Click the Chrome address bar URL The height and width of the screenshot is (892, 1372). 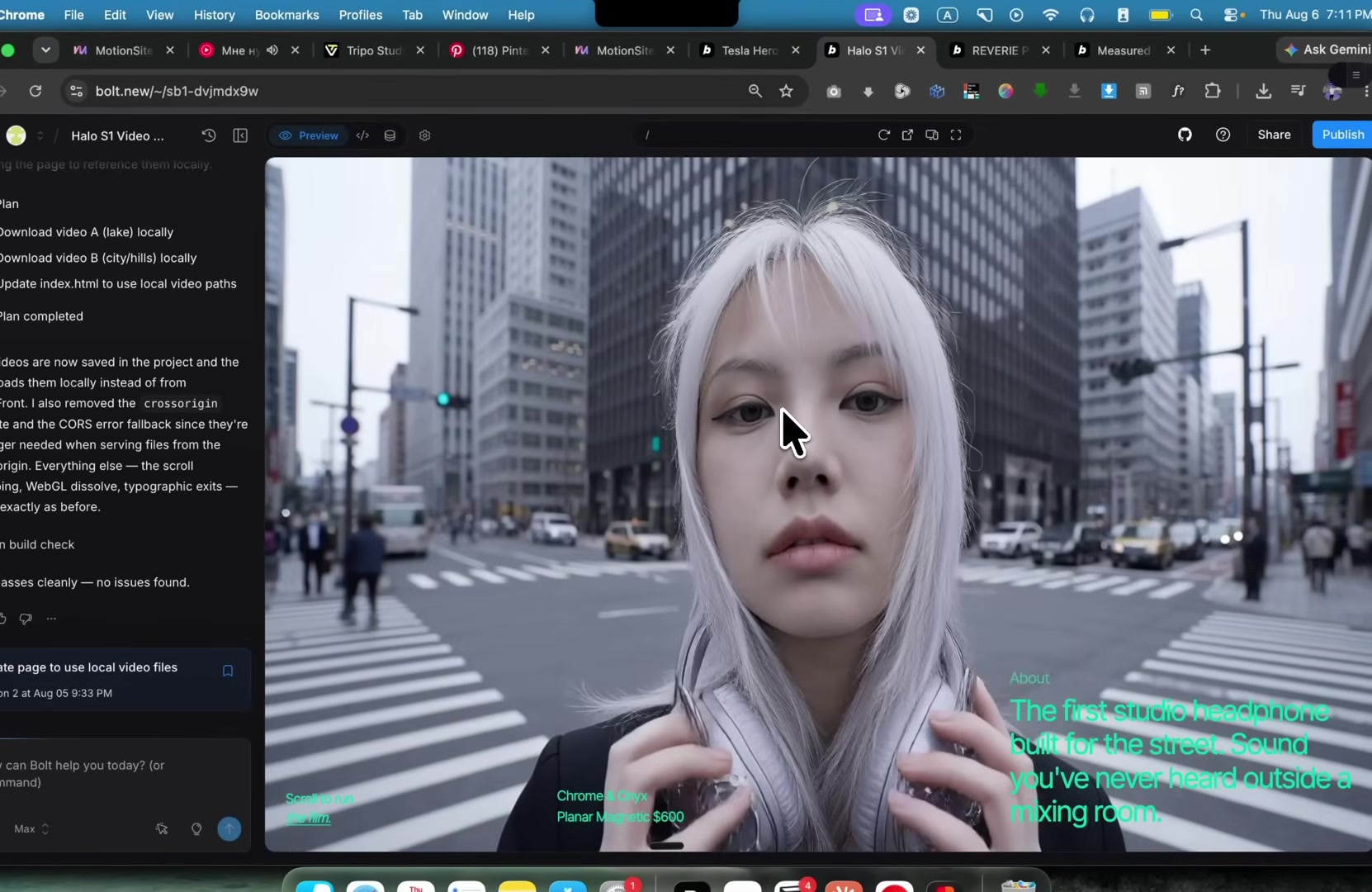(177, 91)
